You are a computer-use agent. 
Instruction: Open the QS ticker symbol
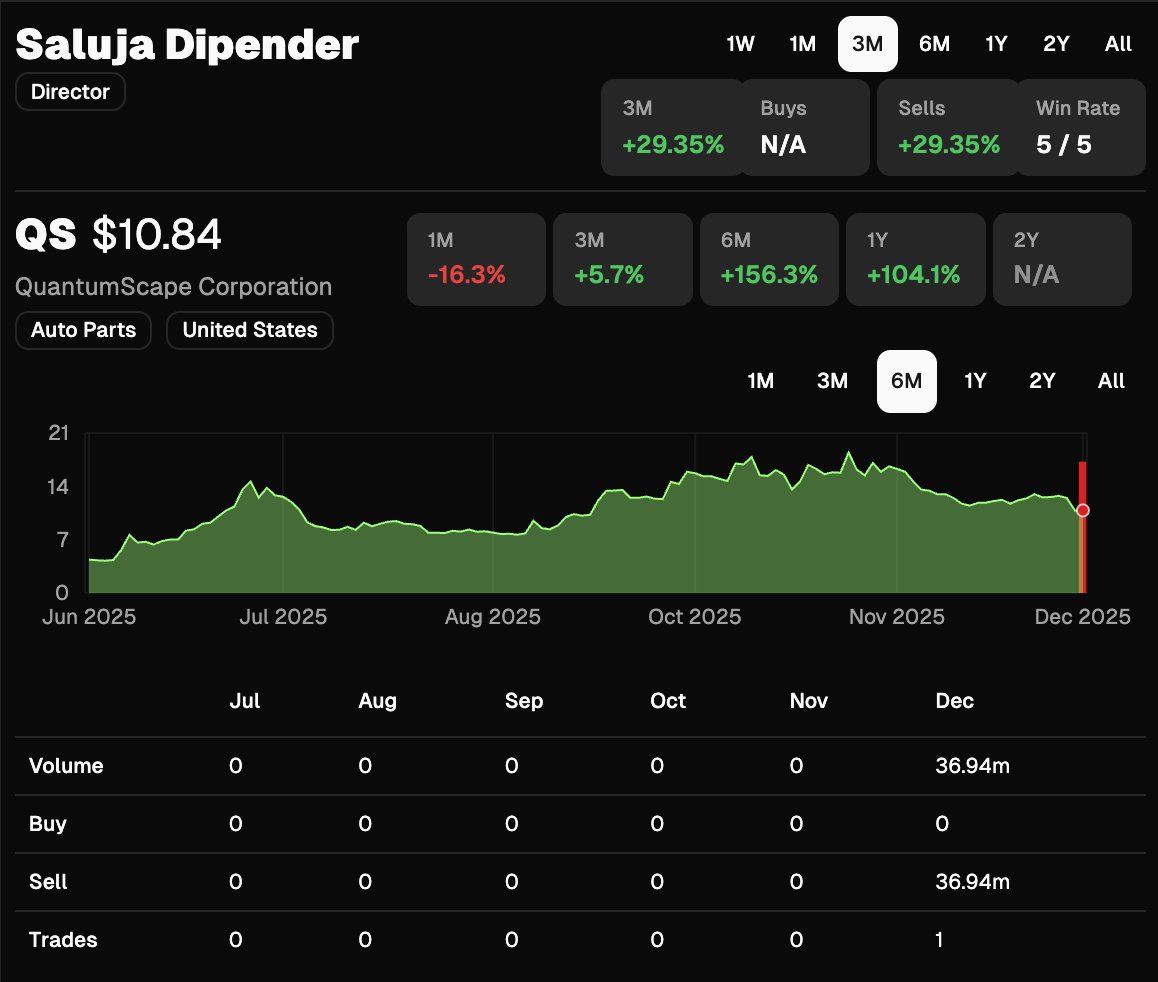pos(46,235)
